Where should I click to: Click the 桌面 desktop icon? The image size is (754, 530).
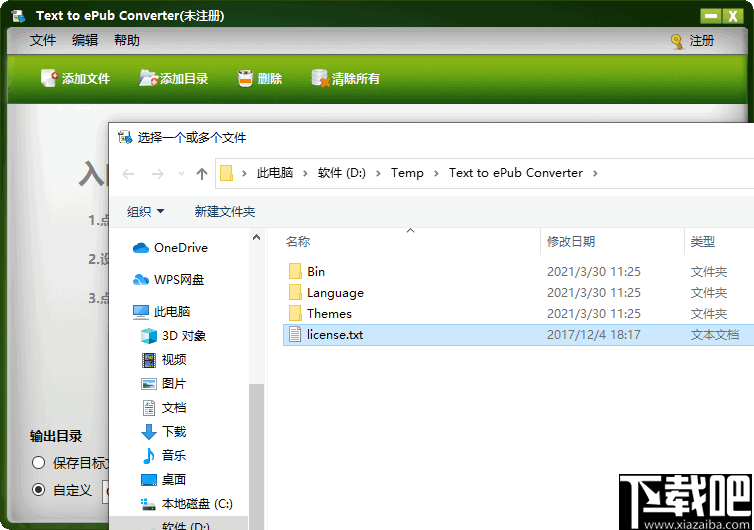[x=149, y=480]
